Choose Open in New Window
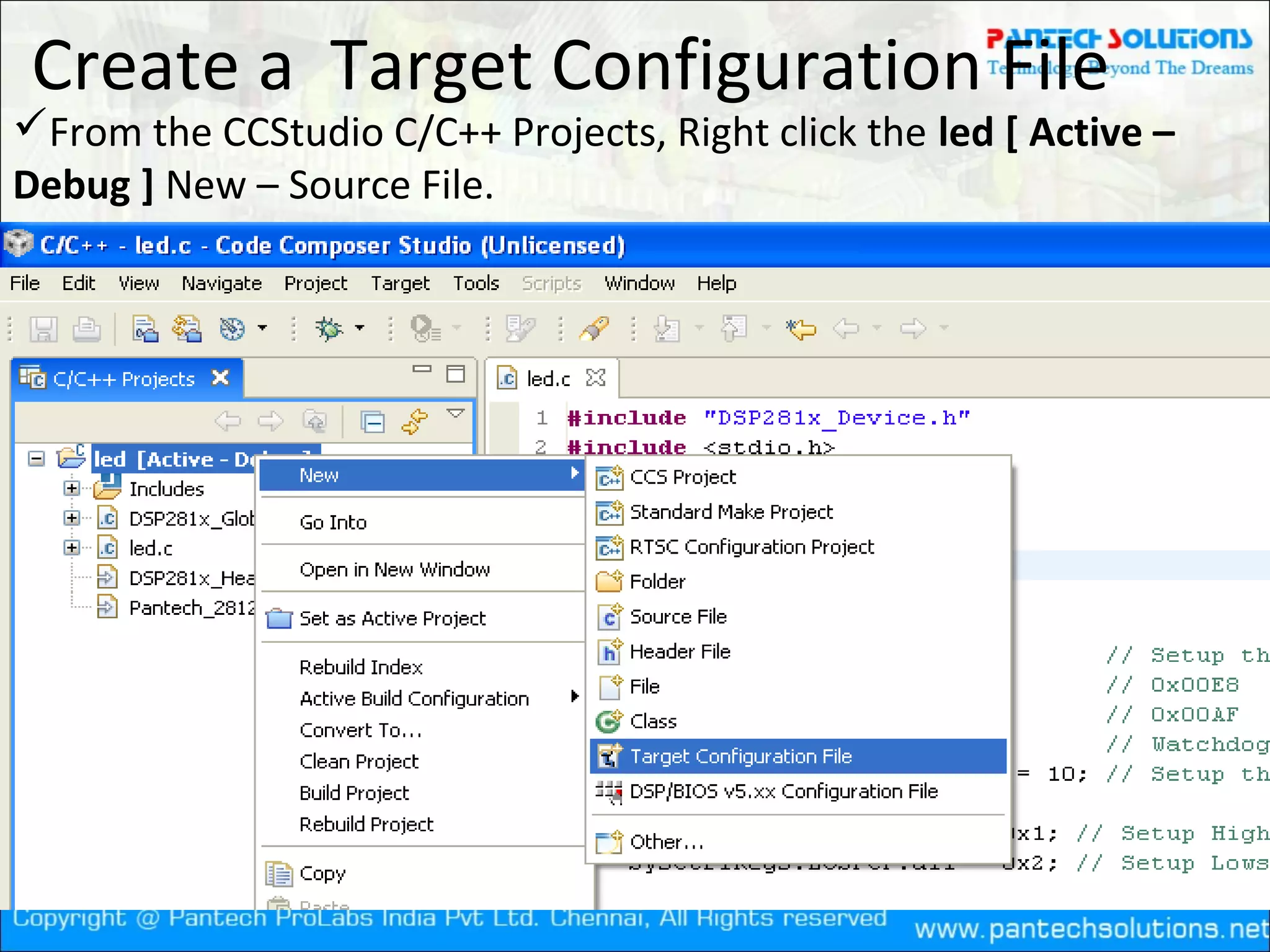The height and width of the screenshot is (952, 1270). coord(422,570)
